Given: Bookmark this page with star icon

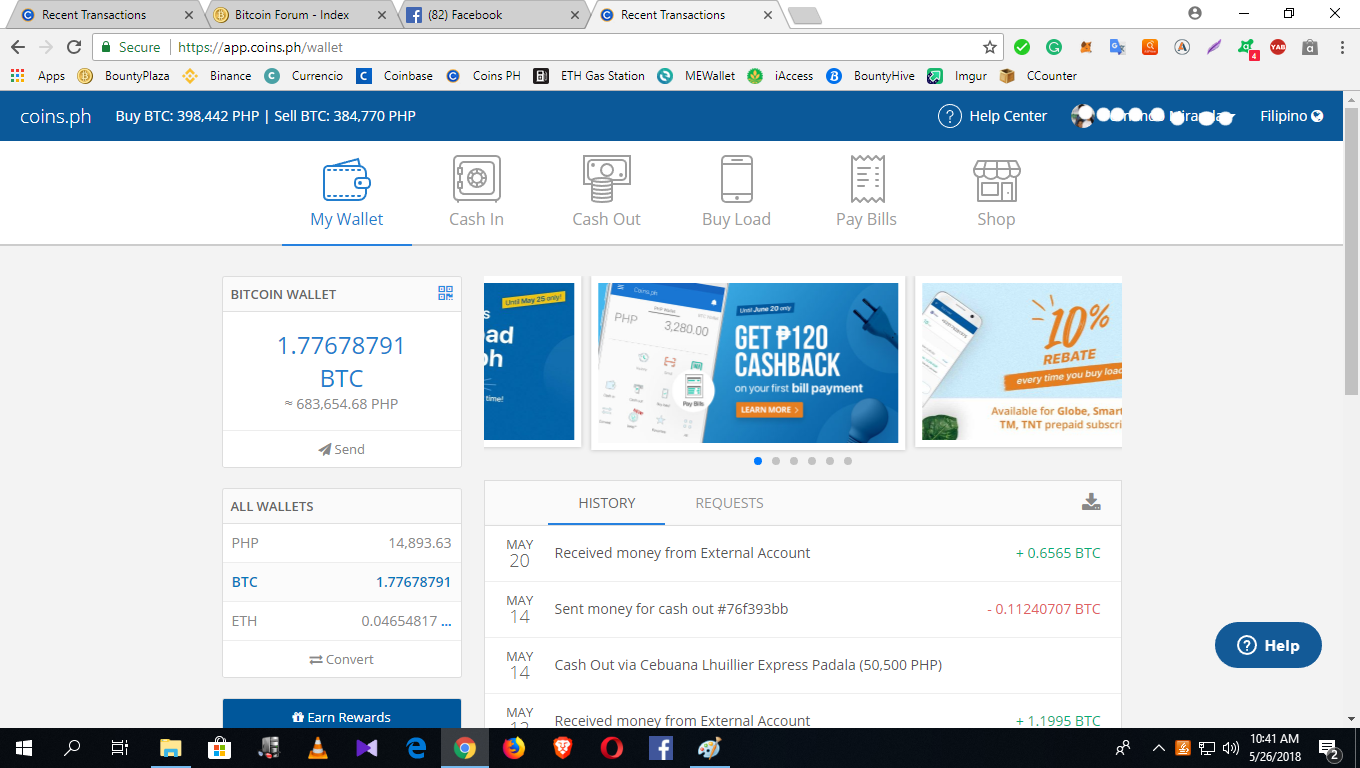Looking at the screenshot, I should [989, 47].
